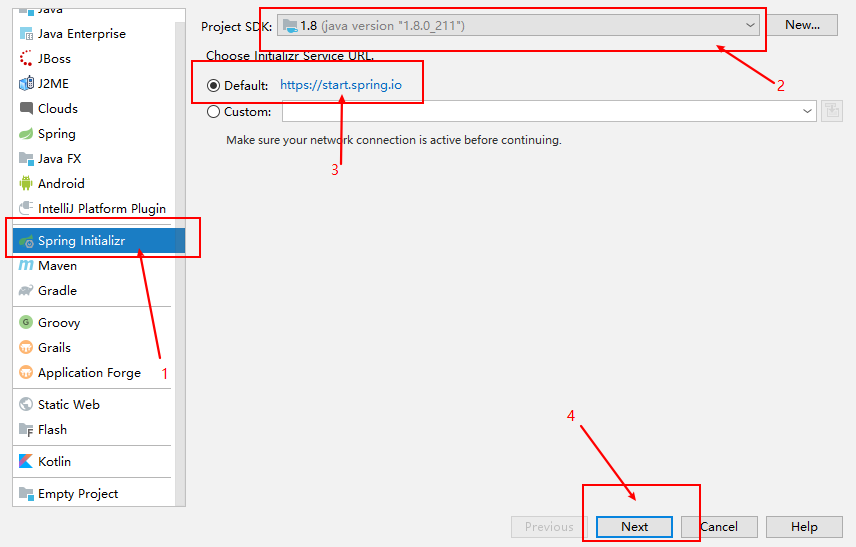Screen dimensions: 856x547
Task: Select the Maven 'm' icon
Action: coord(26,265)
